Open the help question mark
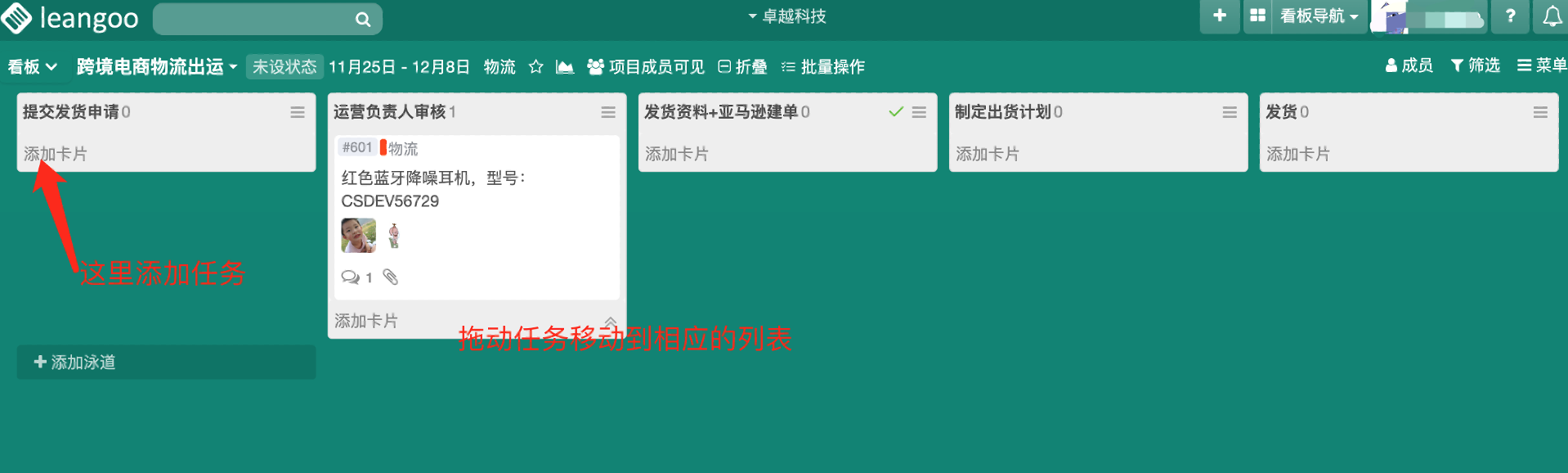 pyautogui.click(x=1510, y=16)
